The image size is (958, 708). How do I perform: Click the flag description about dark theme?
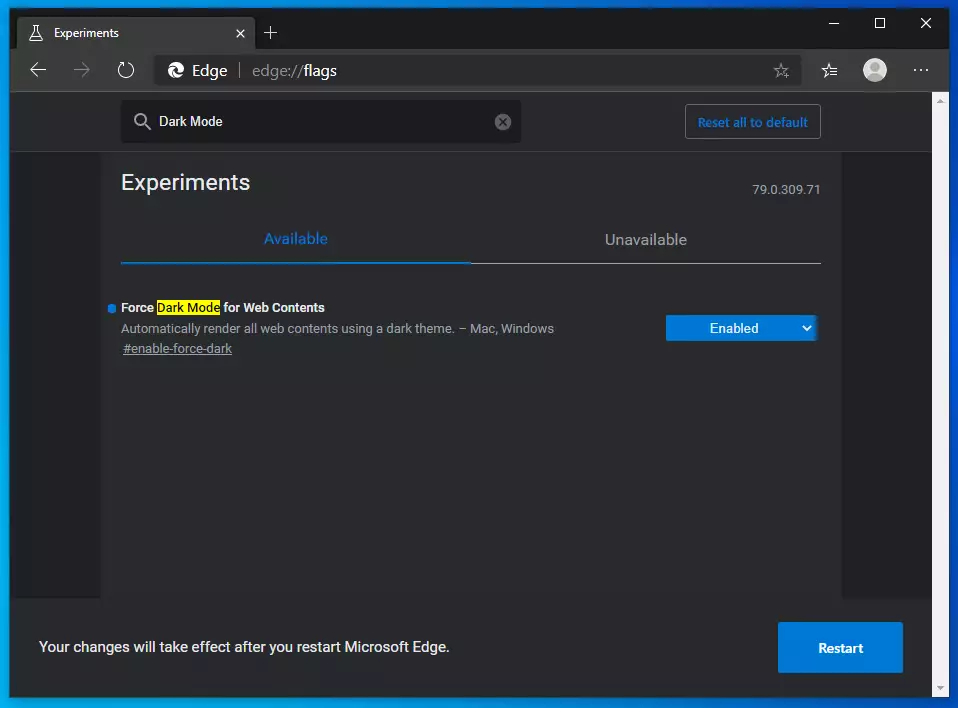point(337,329)
